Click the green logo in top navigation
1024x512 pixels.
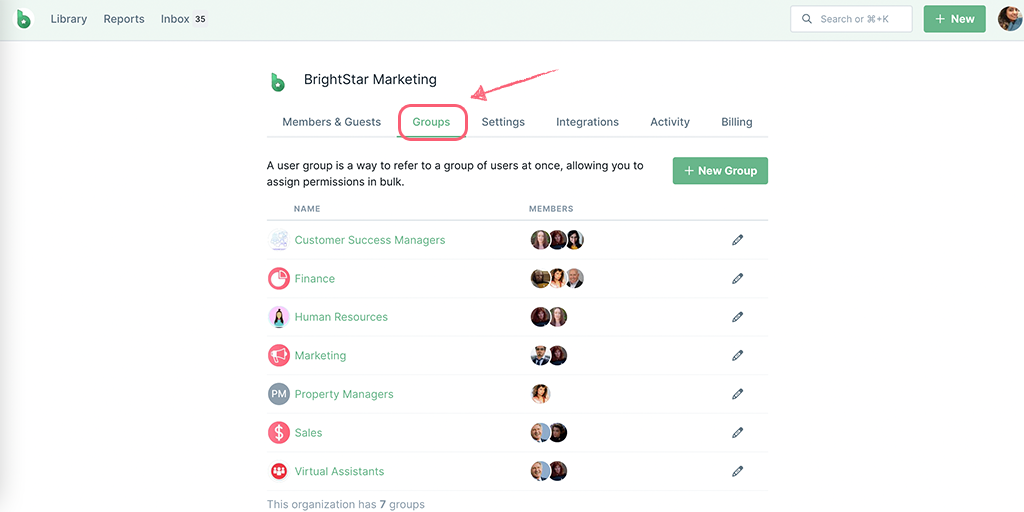tap(25, 19)
